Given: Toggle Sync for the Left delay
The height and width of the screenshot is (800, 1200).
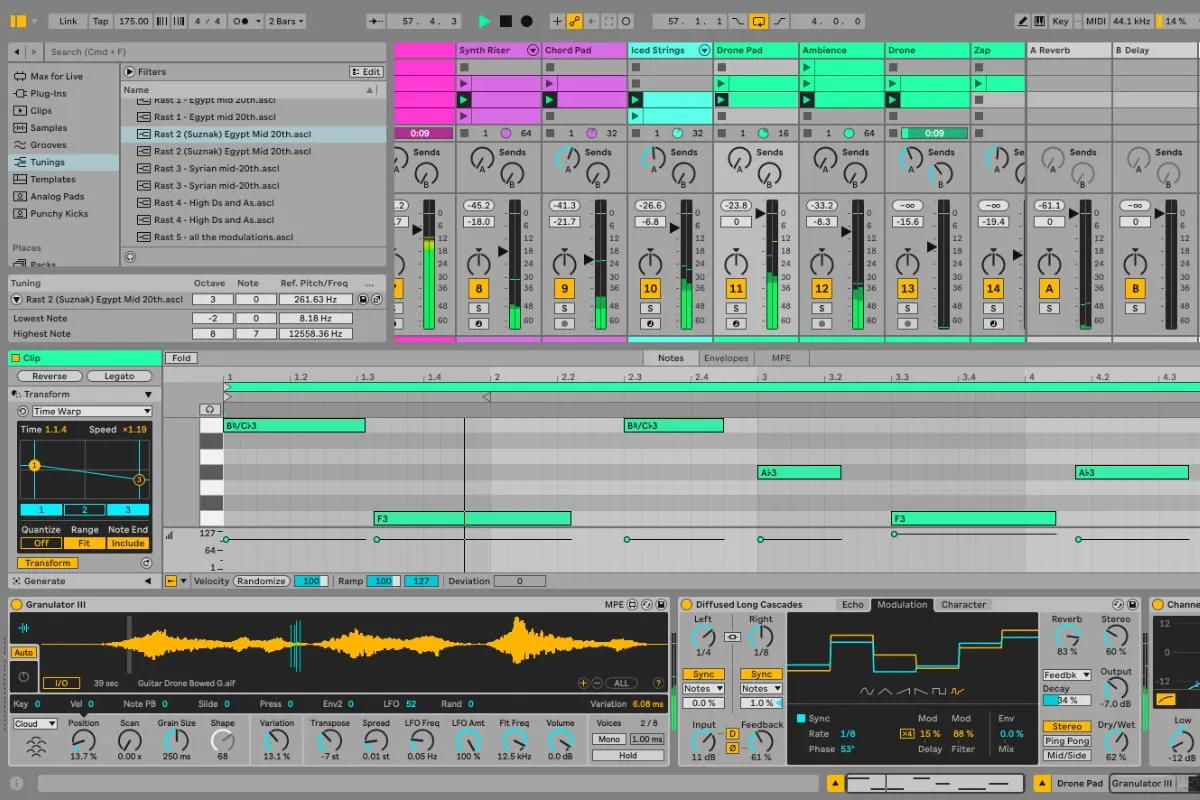Looking at the screenshot, I should (703, 674).
